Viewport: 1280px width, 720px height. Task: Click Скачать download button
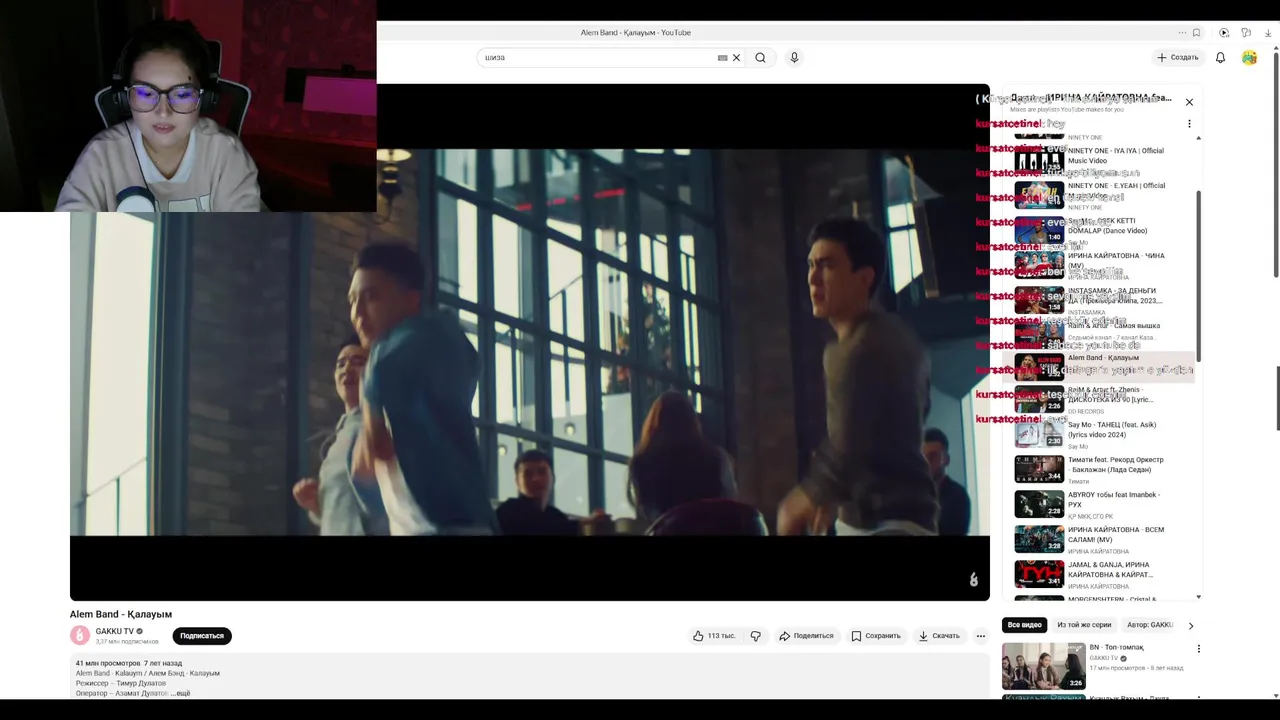939,636
